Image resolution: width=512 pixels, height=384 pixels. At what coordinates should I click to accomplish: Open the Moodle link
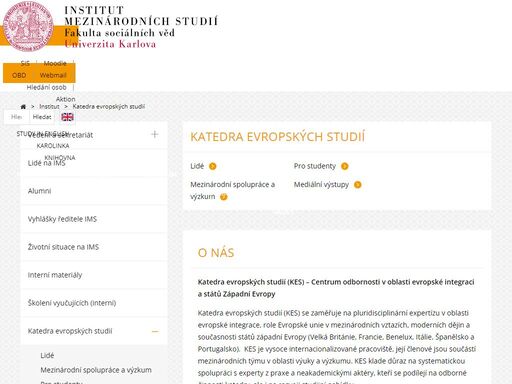click(55, 63)
